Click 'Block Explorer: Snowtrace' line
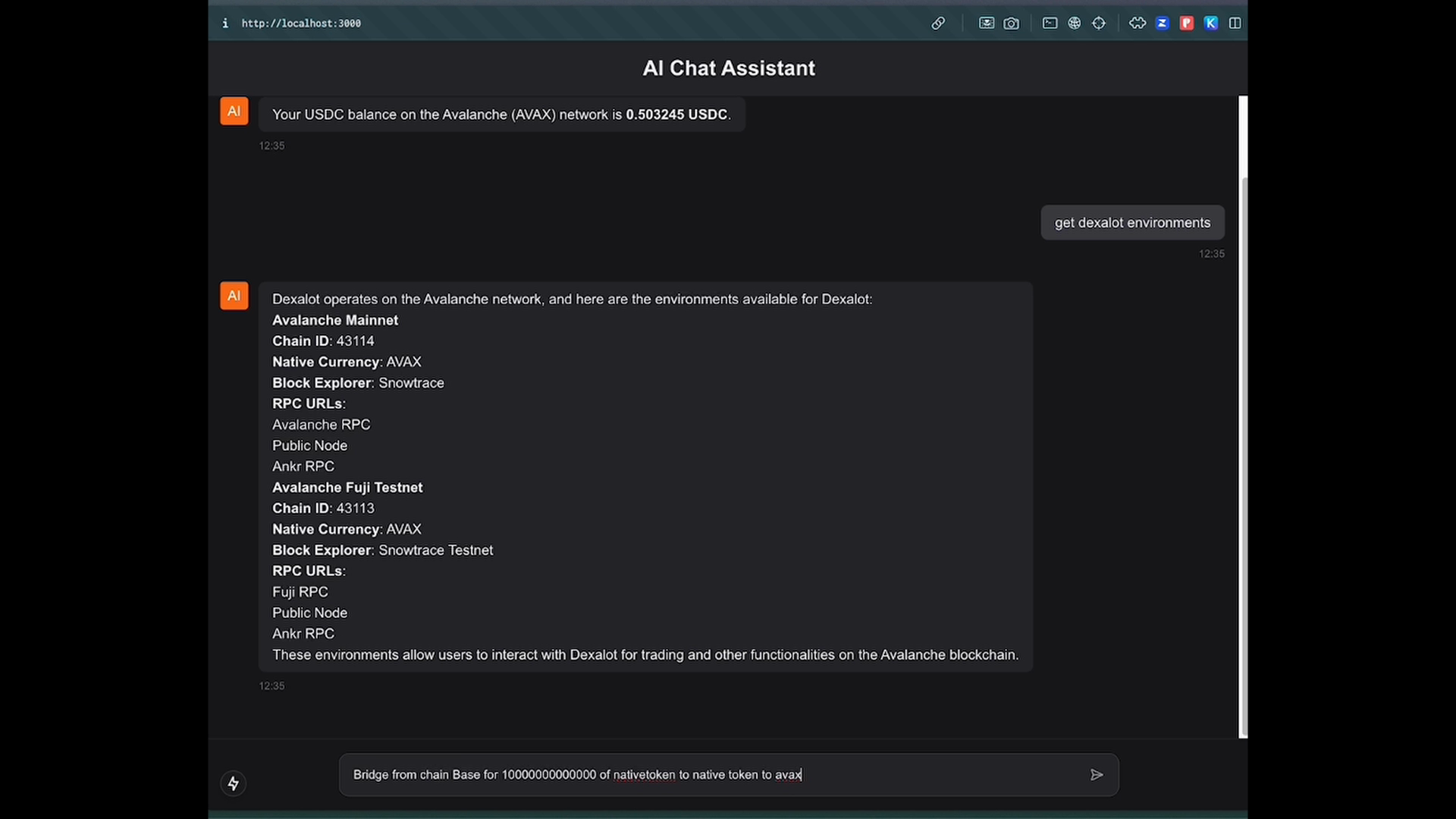 pyautogui.click(x=358, y=383)
